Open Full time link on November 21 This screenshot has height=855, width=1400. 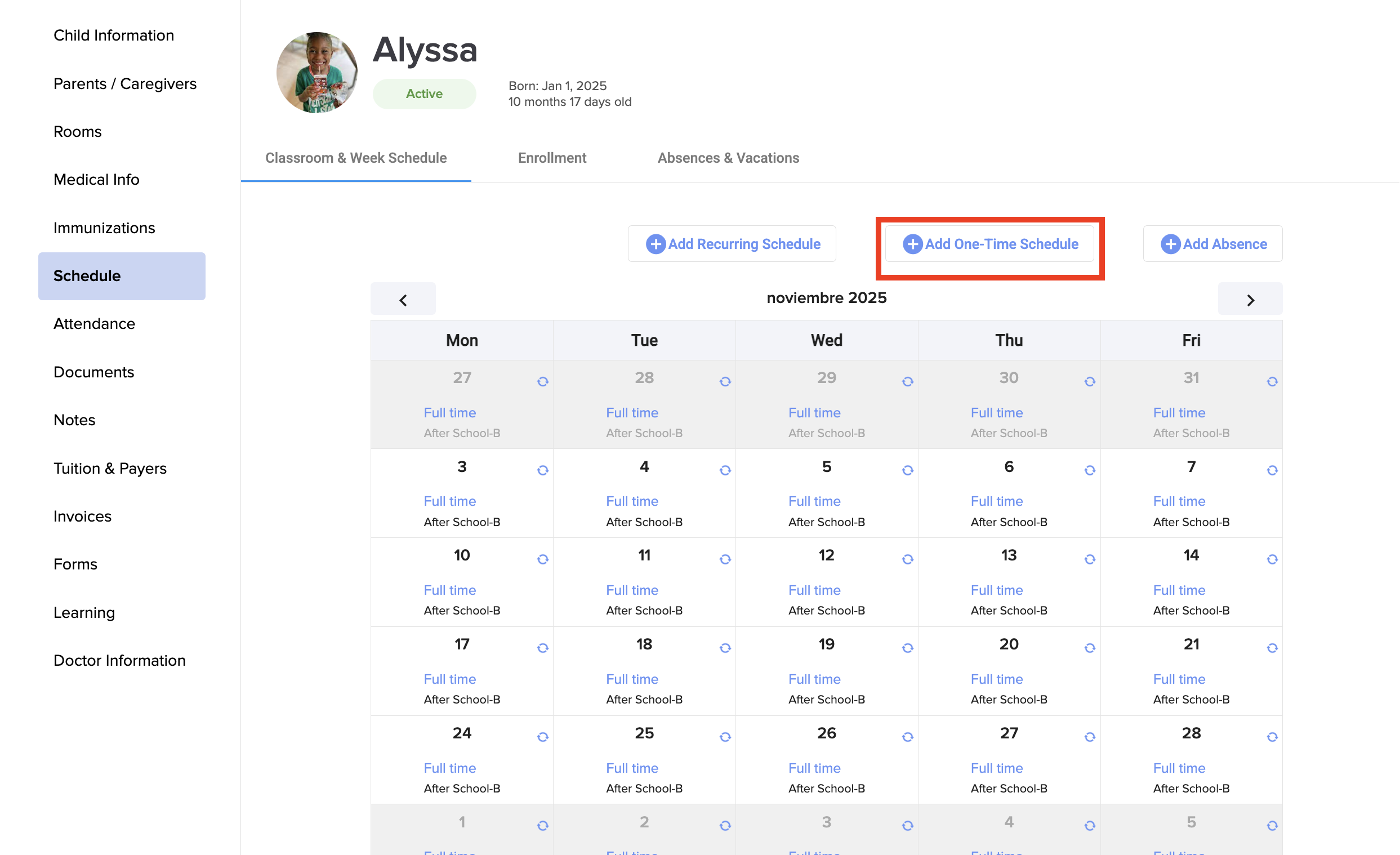1179,679
